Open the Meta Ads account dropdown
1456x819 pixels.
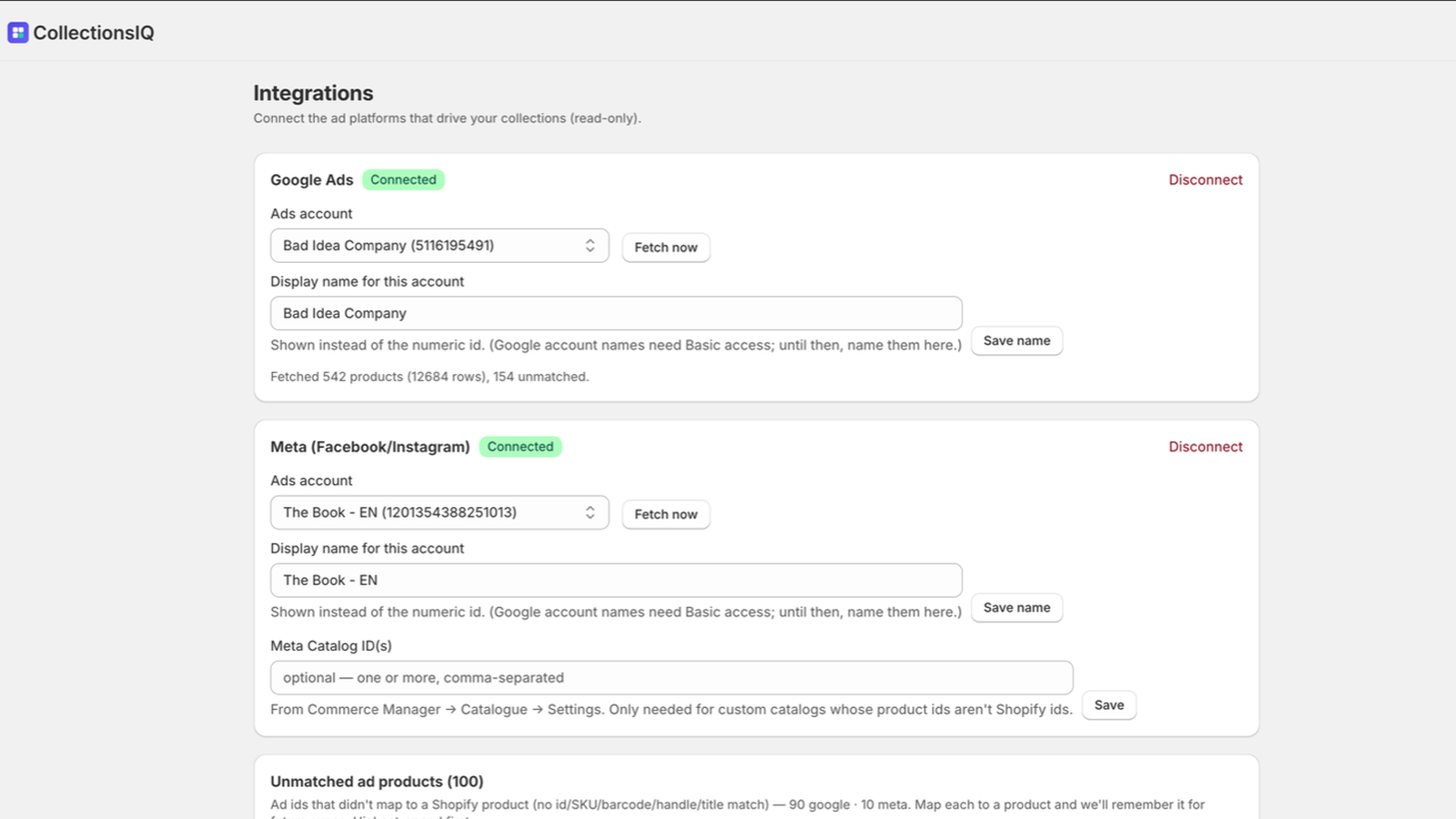click(x=440, y=512)
